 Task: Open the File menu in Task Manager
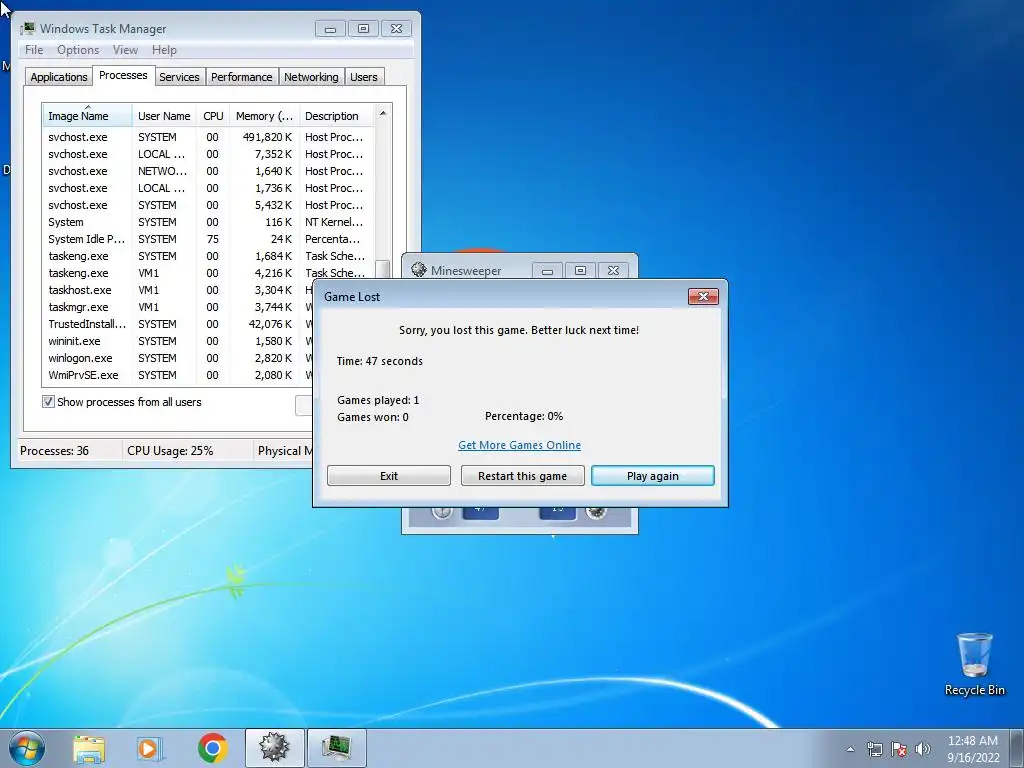click(x=34, y=50)
